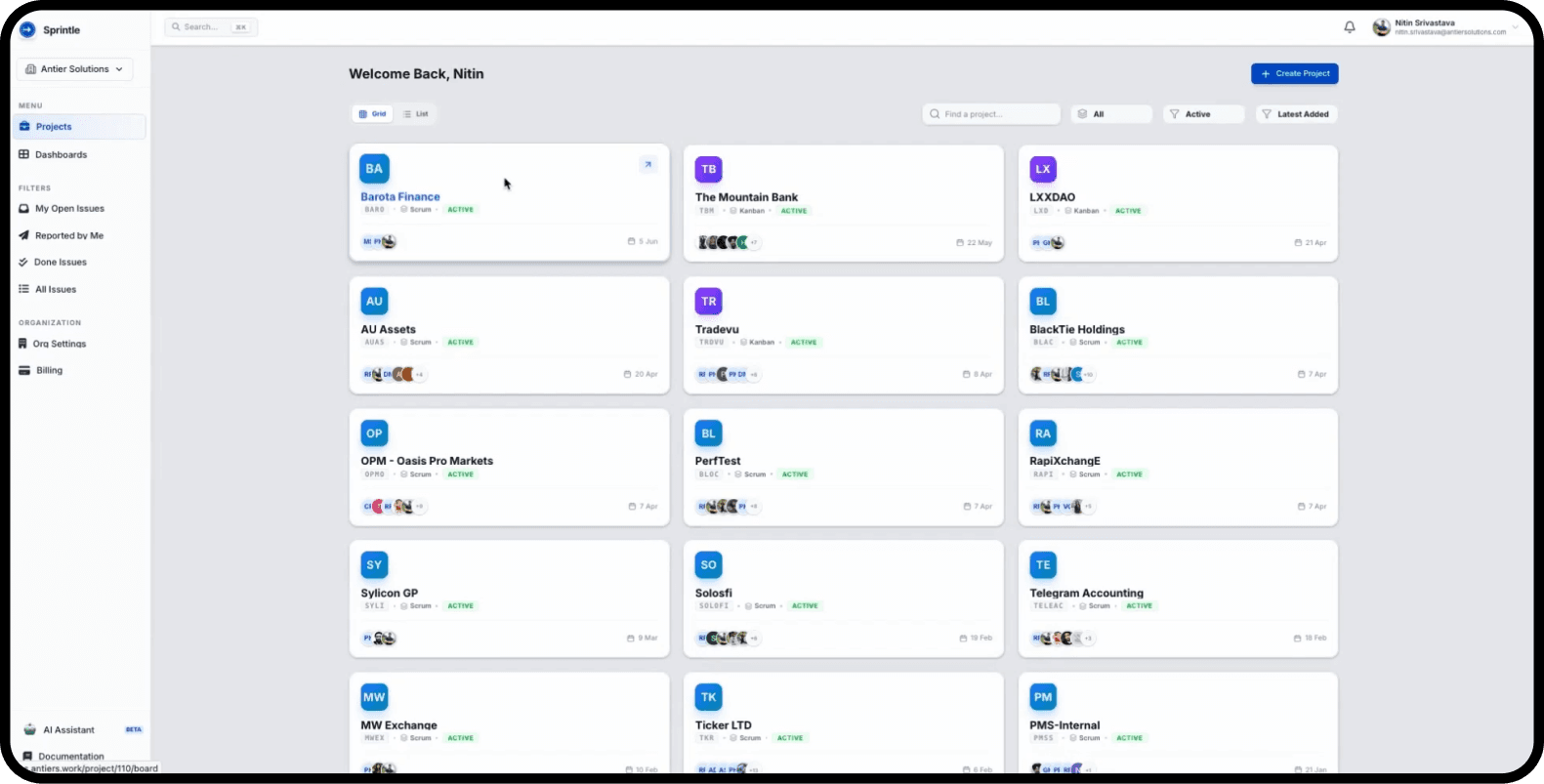This screenshot has height=784, width=1544.
Task: Open Barota Finance external arrow icon
Action: (x=648, y=164)
